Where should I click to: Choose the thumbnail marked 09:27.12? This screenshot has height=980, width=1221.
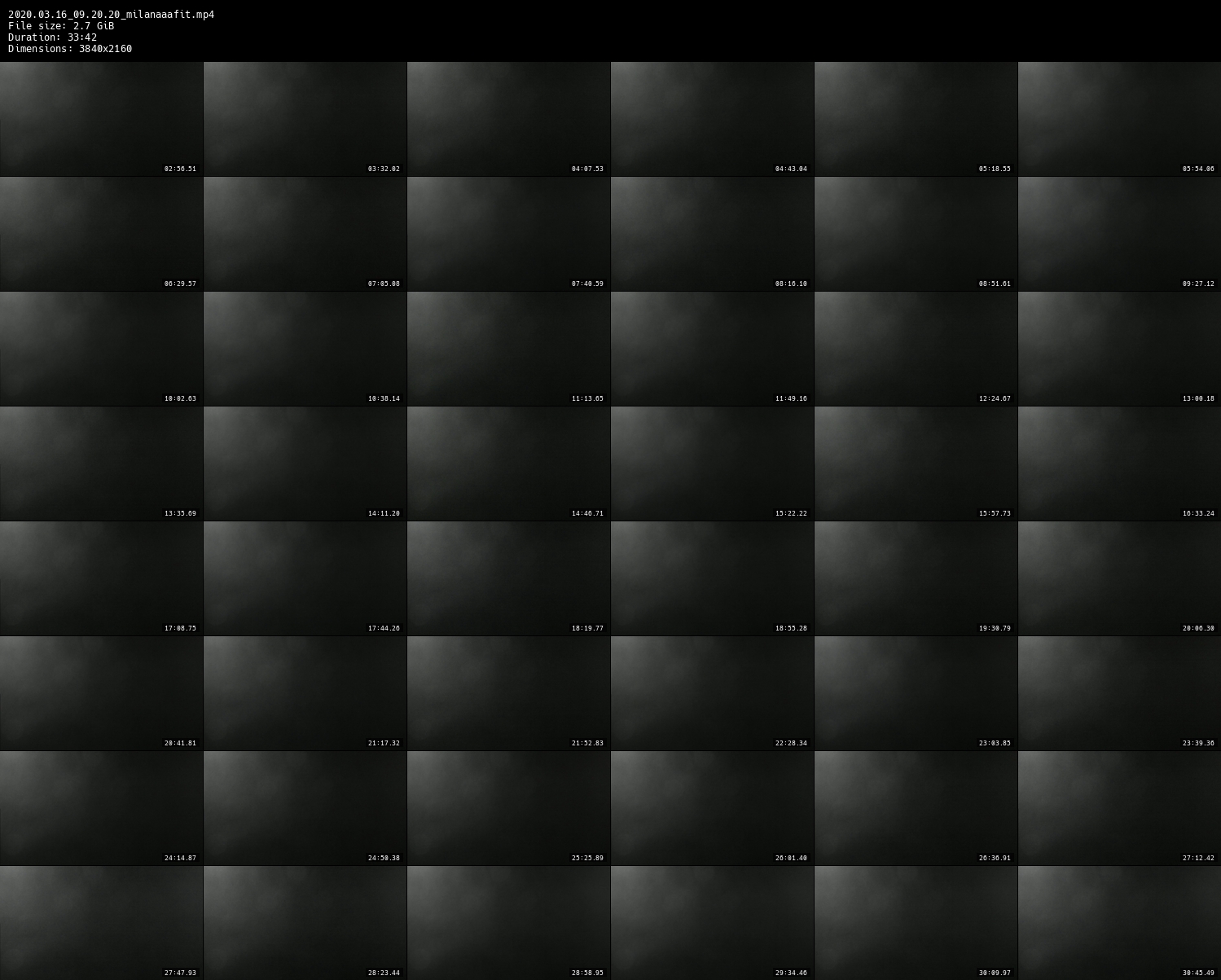pyautogui.click(x=1119, y=234)
